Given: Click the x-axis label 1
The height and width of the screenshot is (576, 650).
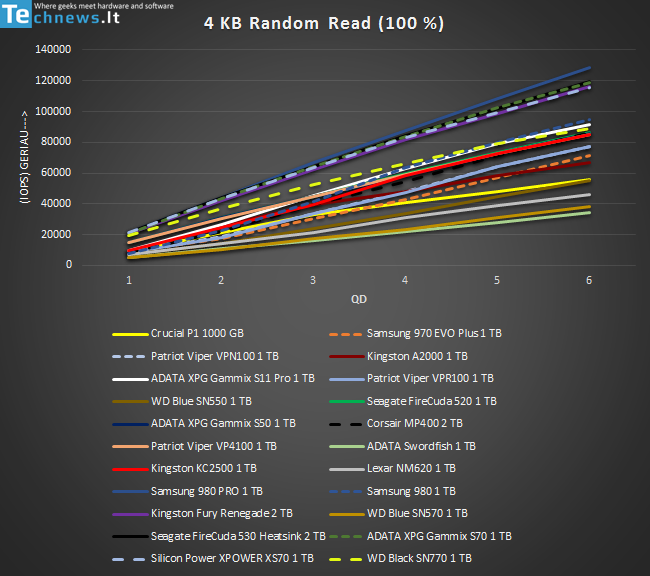Looking at the screenshot, I should (x=129, y=281).
